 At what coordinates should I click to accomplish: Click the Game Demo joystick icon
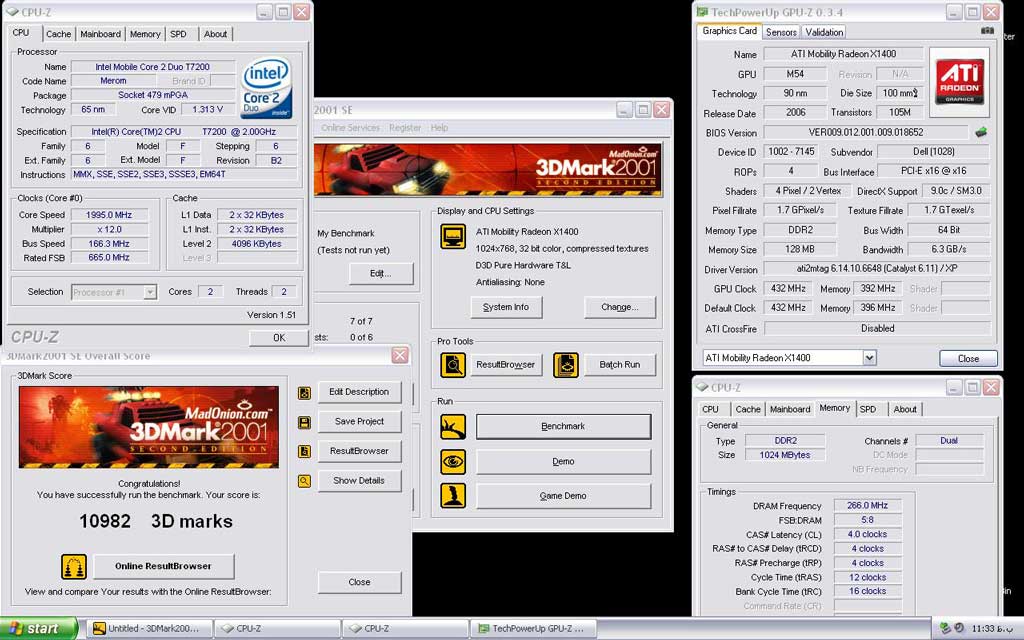click(x=453, y=496)
